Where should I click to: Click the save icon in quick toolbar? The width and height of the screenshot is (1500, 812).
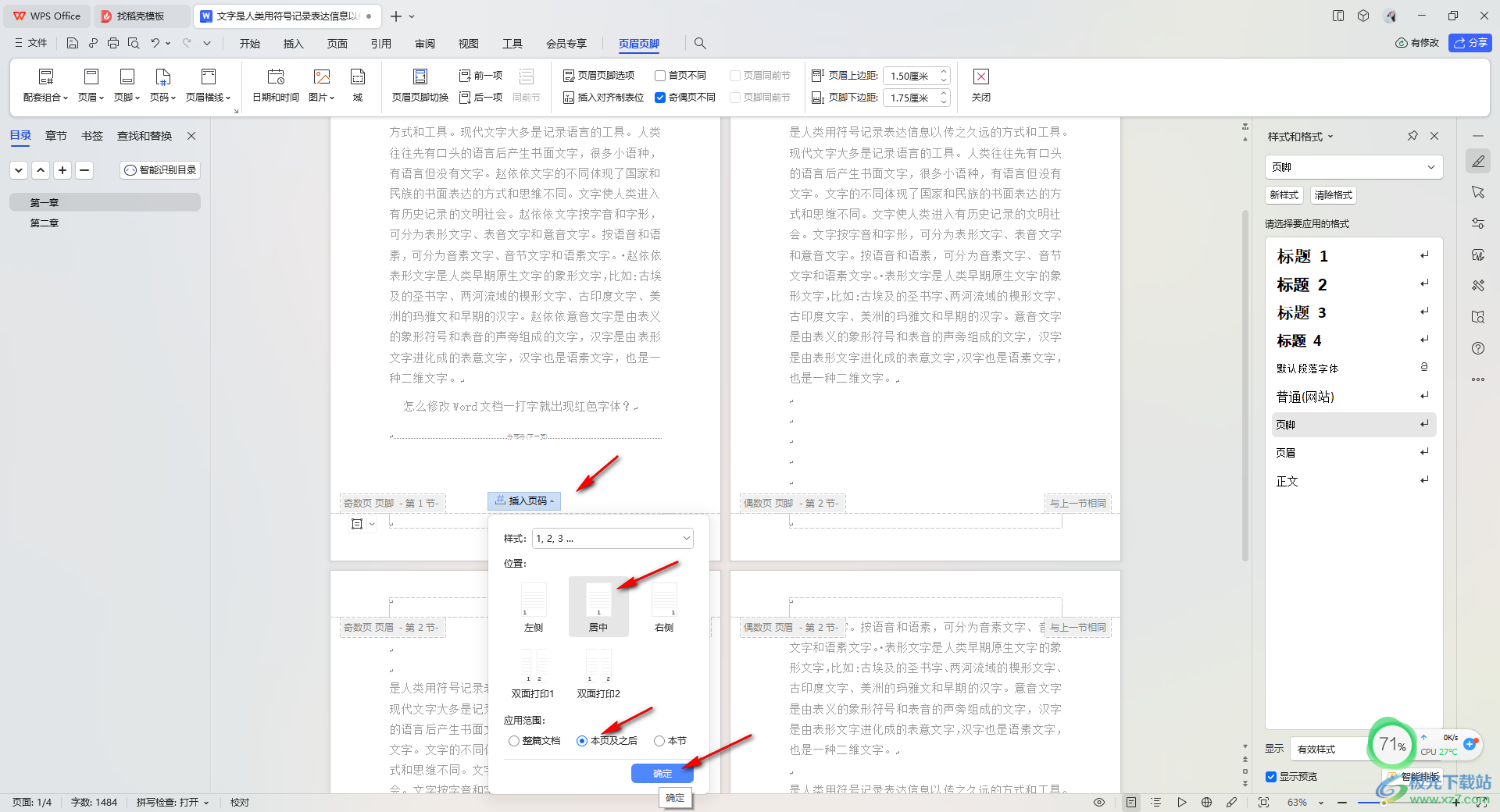pyautogui.click(x=72, y=43)
